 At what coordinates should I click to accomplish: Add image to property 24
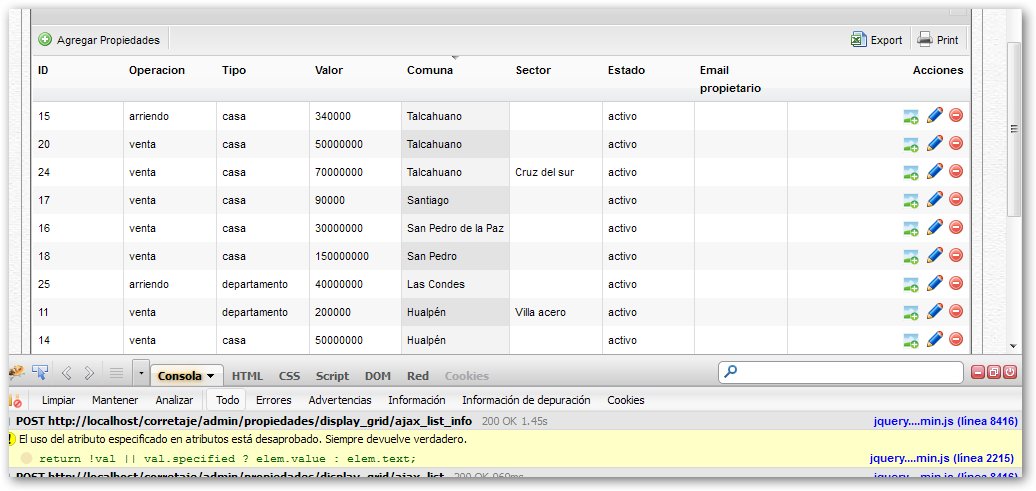coord(910,172)
